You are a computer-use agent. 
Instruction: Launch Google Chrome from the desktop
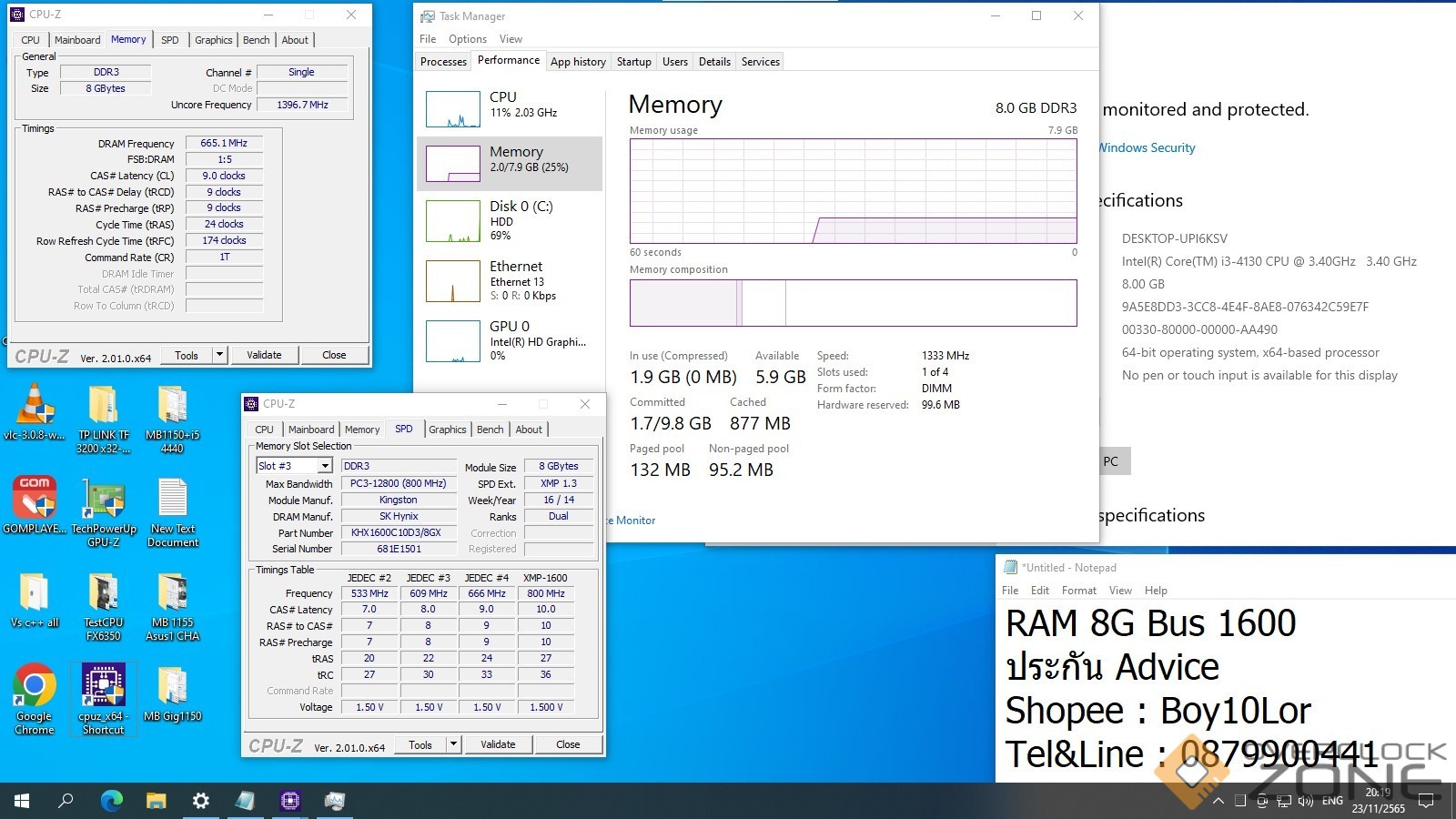pyautogui.click(x=35, y=688)
